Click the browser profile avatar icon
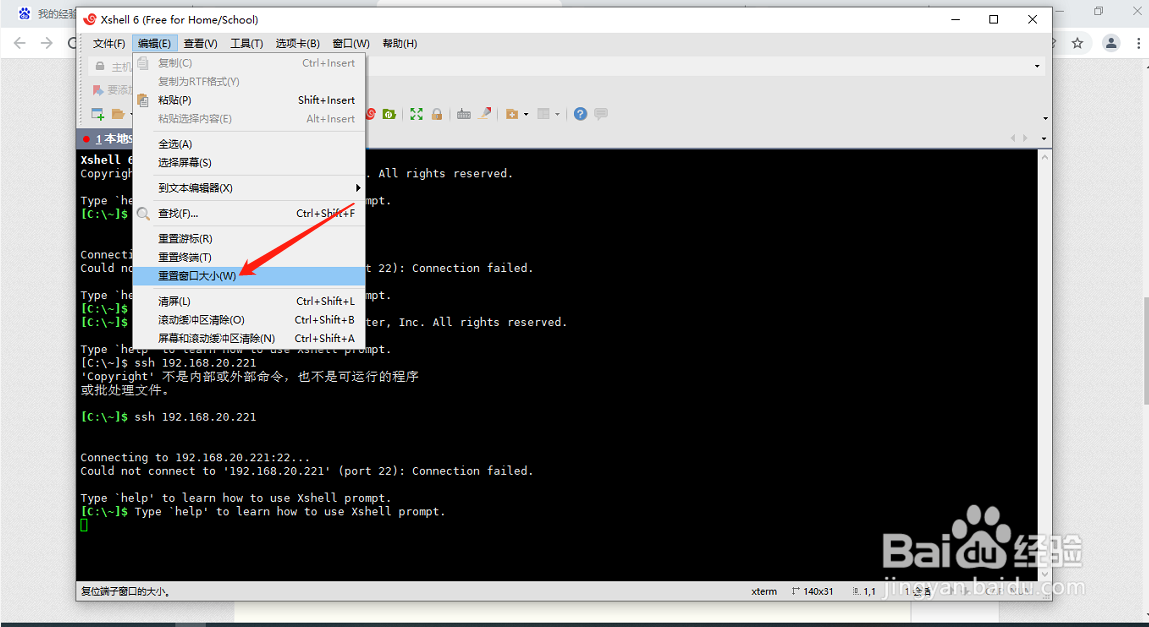Screen dimensions: 1149x627 click(x=1111, y=43)
